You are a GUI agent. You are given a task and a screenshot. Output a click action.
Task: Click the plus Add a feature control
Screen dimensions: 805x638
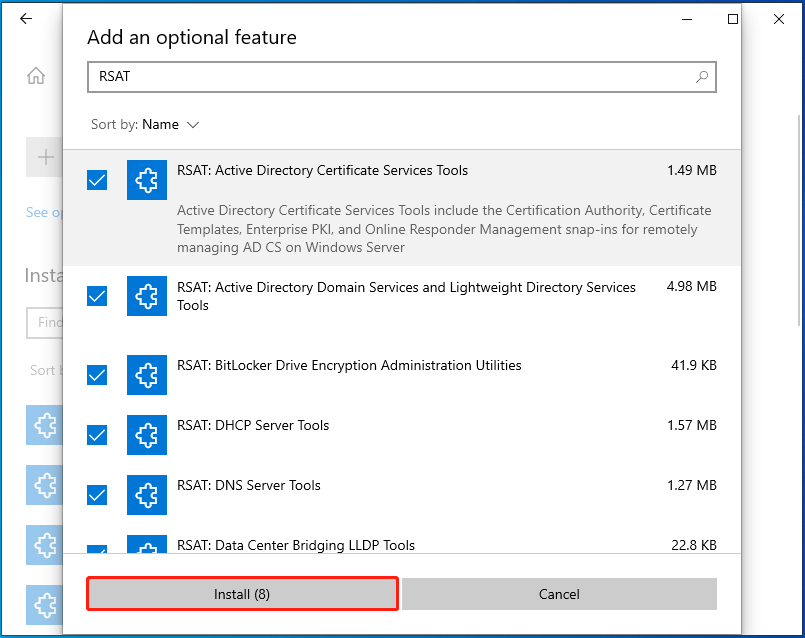point(48,157)
